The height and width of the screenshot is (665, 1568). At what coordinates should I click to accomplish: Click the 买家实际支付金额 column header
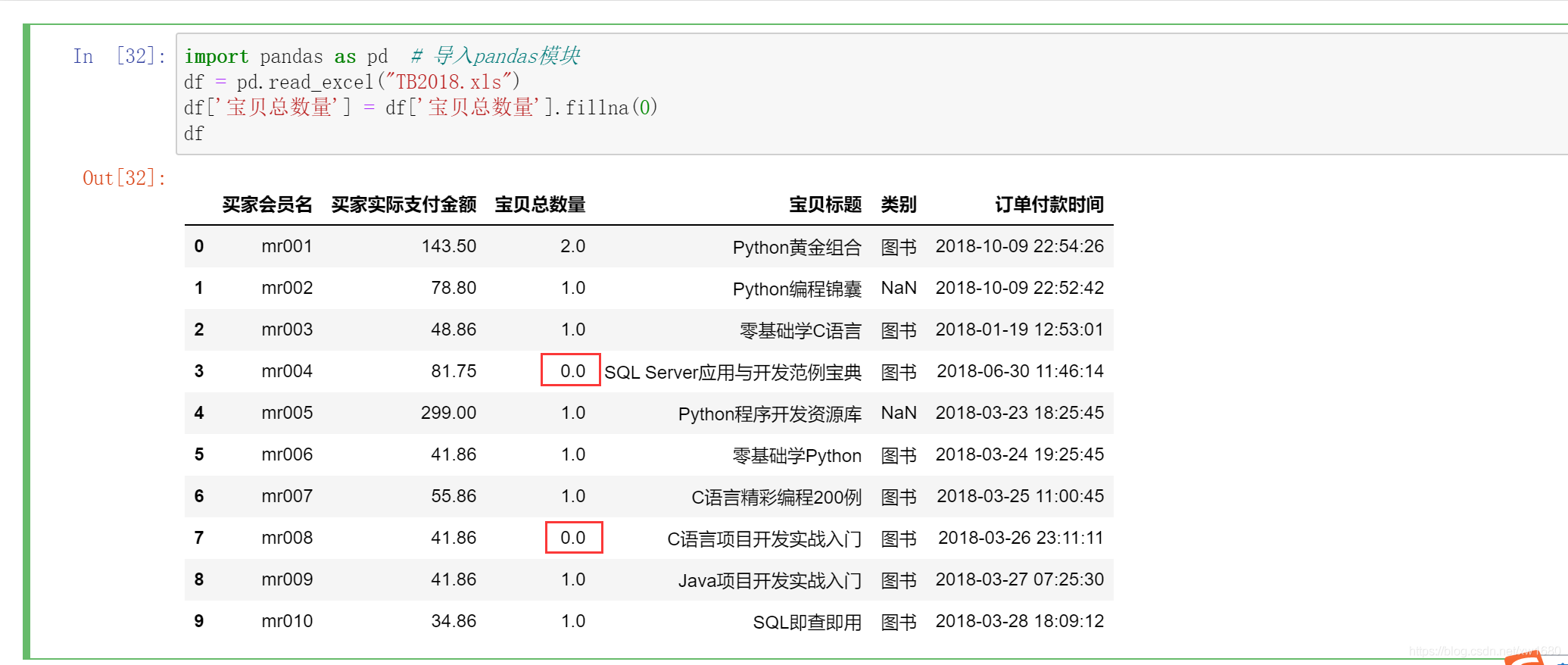[x=404, y=204]
